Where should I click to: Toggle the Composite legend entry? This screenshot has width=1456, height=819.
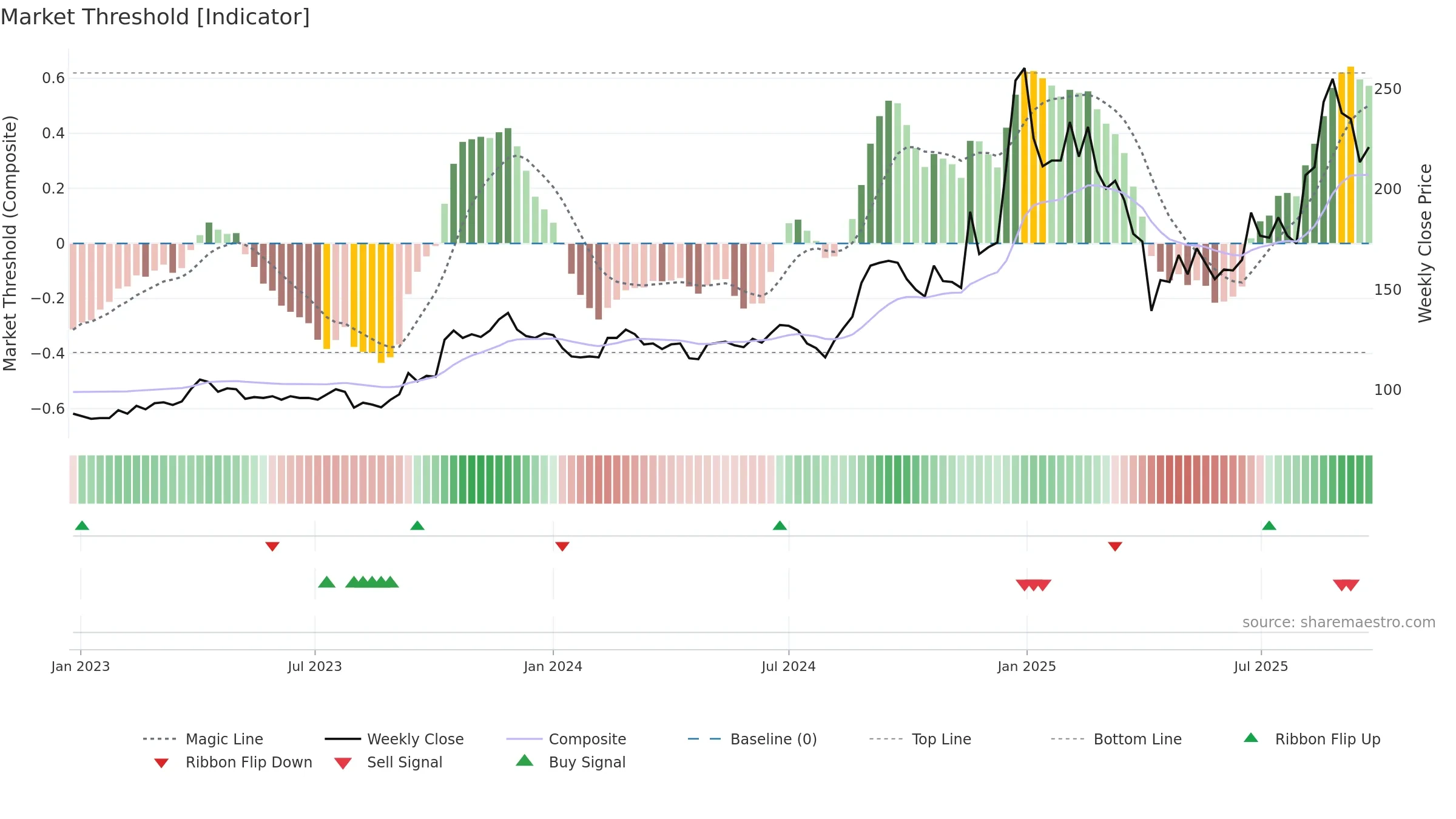[566, 739]
